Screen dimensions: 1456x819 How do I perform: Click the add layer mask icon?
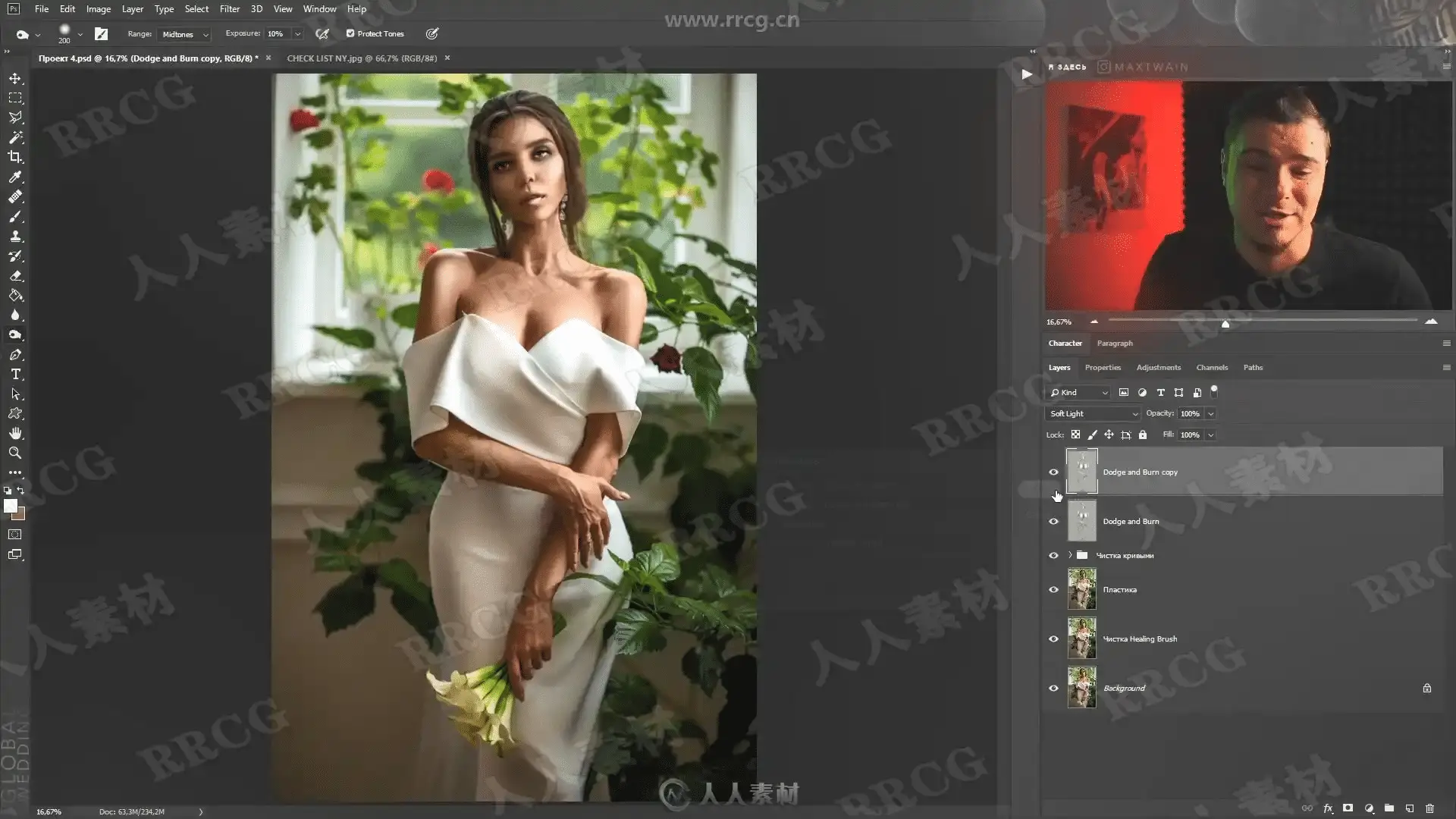tap(1348, 808)
